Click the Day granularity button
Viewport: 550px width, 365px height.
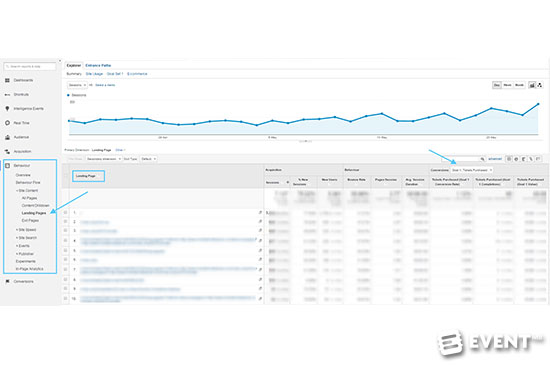497,85
